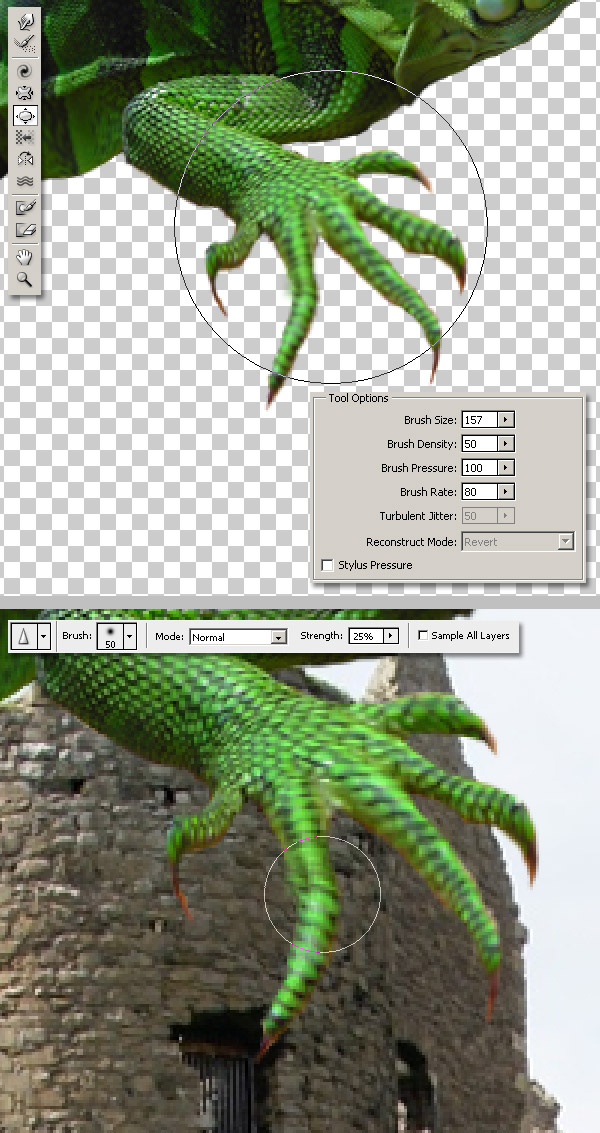The width and height of the screenshot is (600, 1133).
Task: Click the brush preview thumbnail showing 50
Action: click(x=110, y=637)
